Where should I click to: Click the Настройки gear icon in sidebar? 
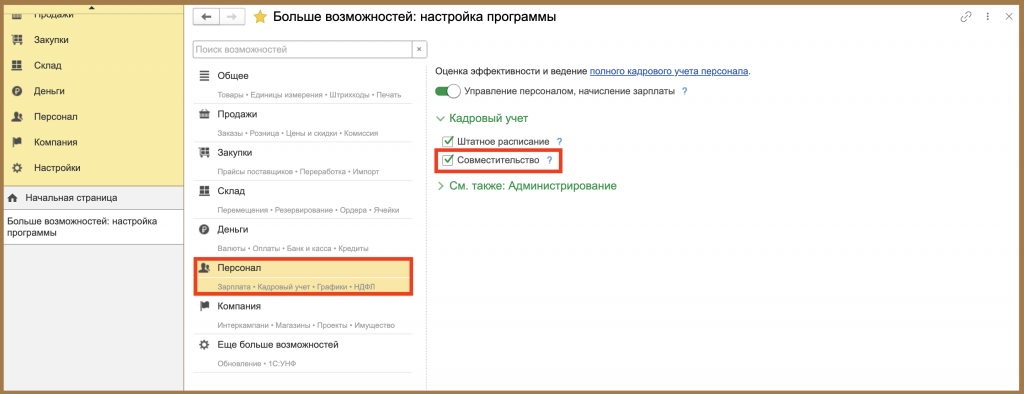(18, 168)
